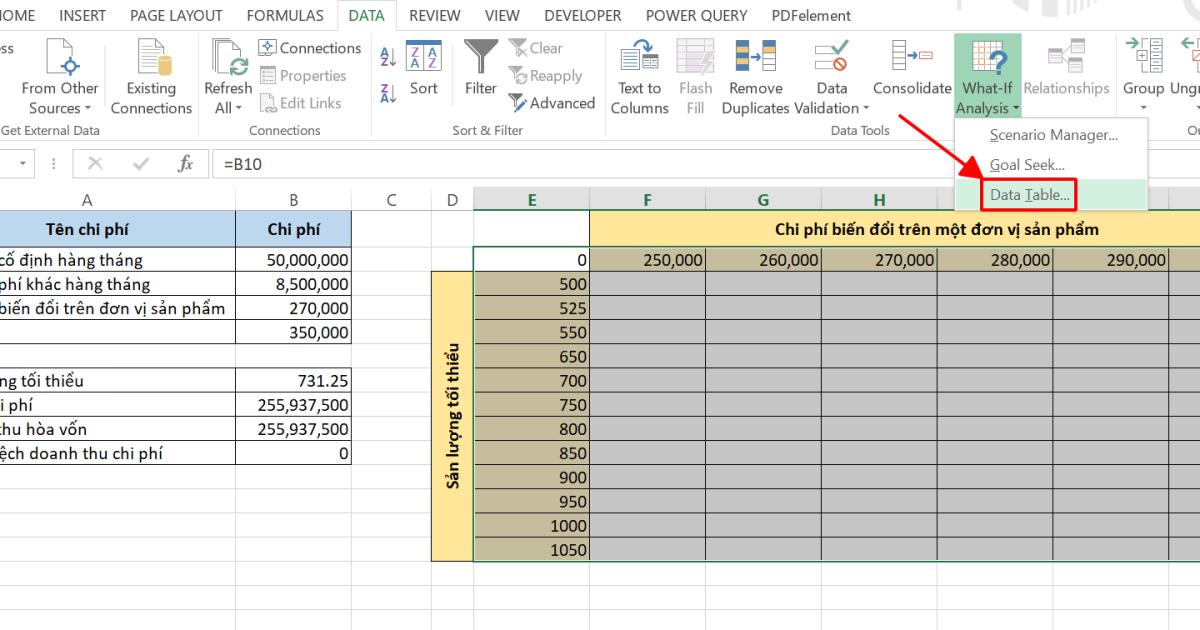Open the POWER QUERY tab
The height and width of the screenshot is (630, 1200).
point(696,15)
